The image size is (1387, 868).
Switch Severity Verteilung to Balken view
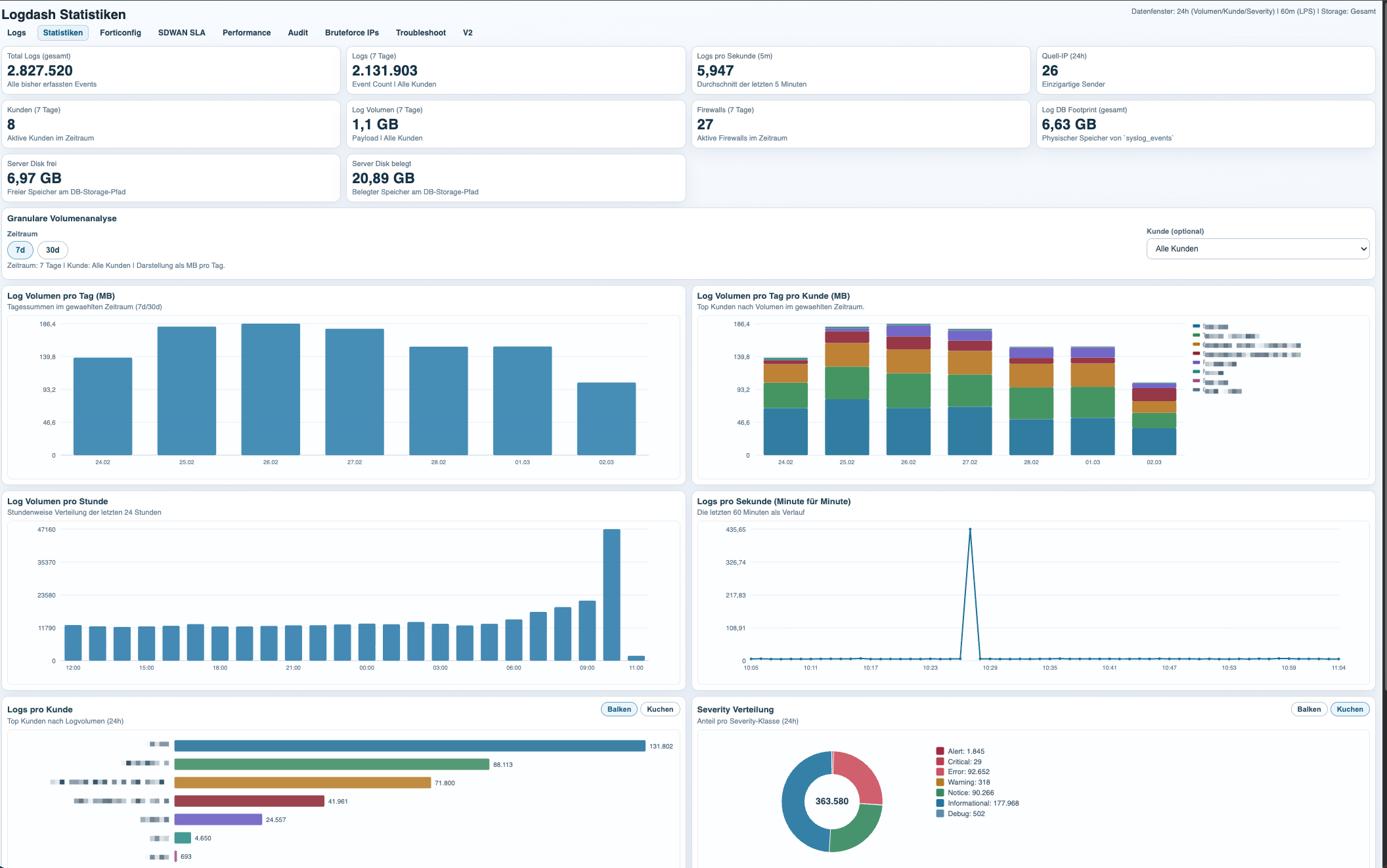(x=1308, y=709)
